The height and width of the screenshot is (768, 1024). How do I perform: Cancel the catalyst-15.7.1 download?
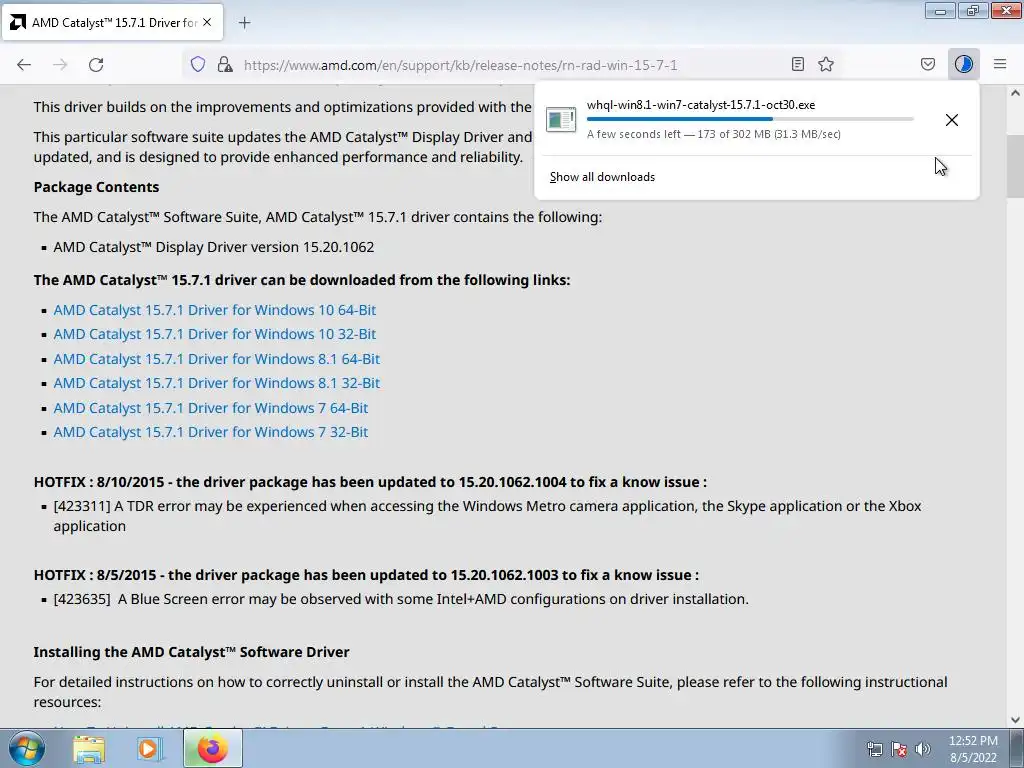pos(952,120)
